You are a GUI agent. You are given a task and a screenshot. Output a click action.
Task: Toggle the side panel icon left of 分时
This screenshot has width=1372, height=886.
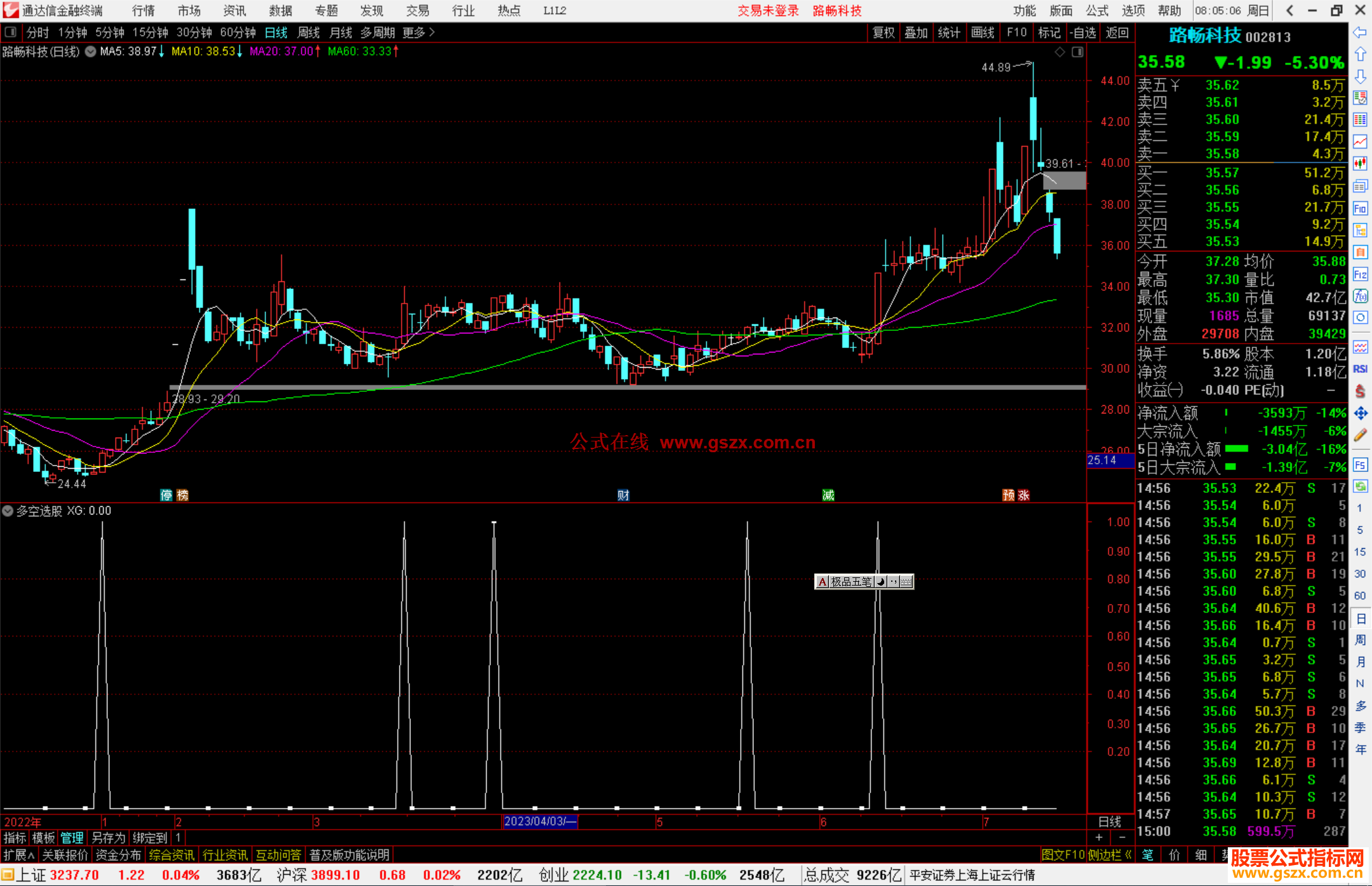[x=11, y=32]
